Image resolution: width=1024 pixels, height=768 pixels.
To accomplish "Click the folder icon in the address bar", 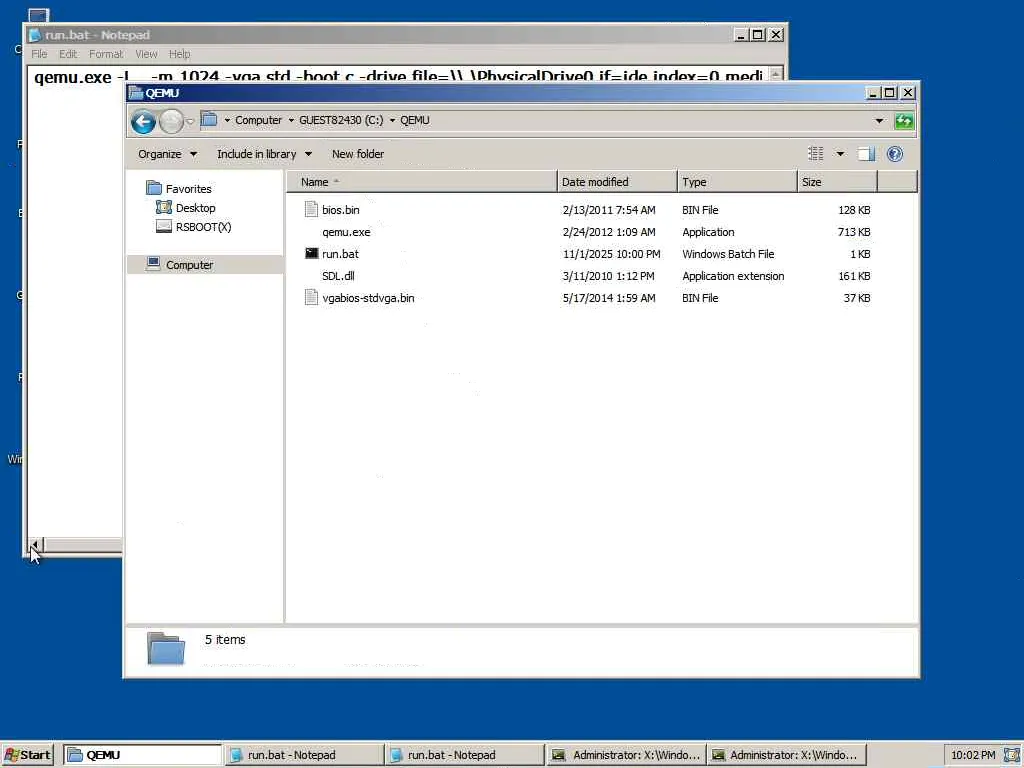I will coord(209,120).
